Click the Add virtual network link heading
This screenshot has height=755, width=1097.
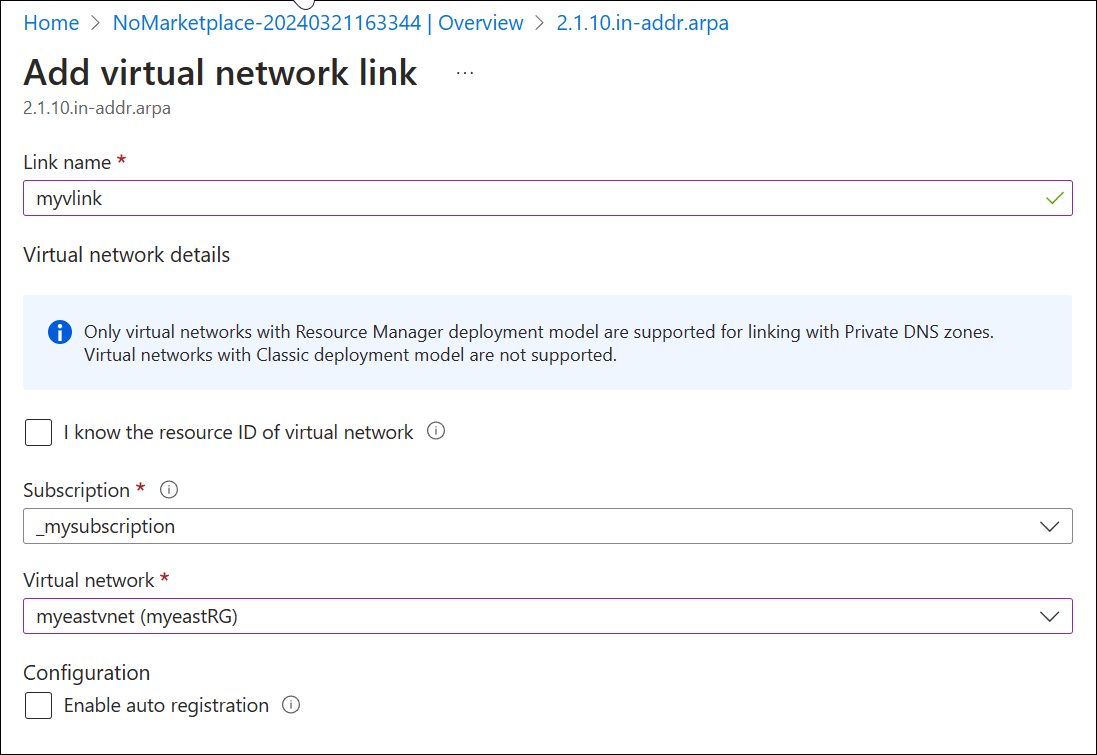tap(220, 73)
